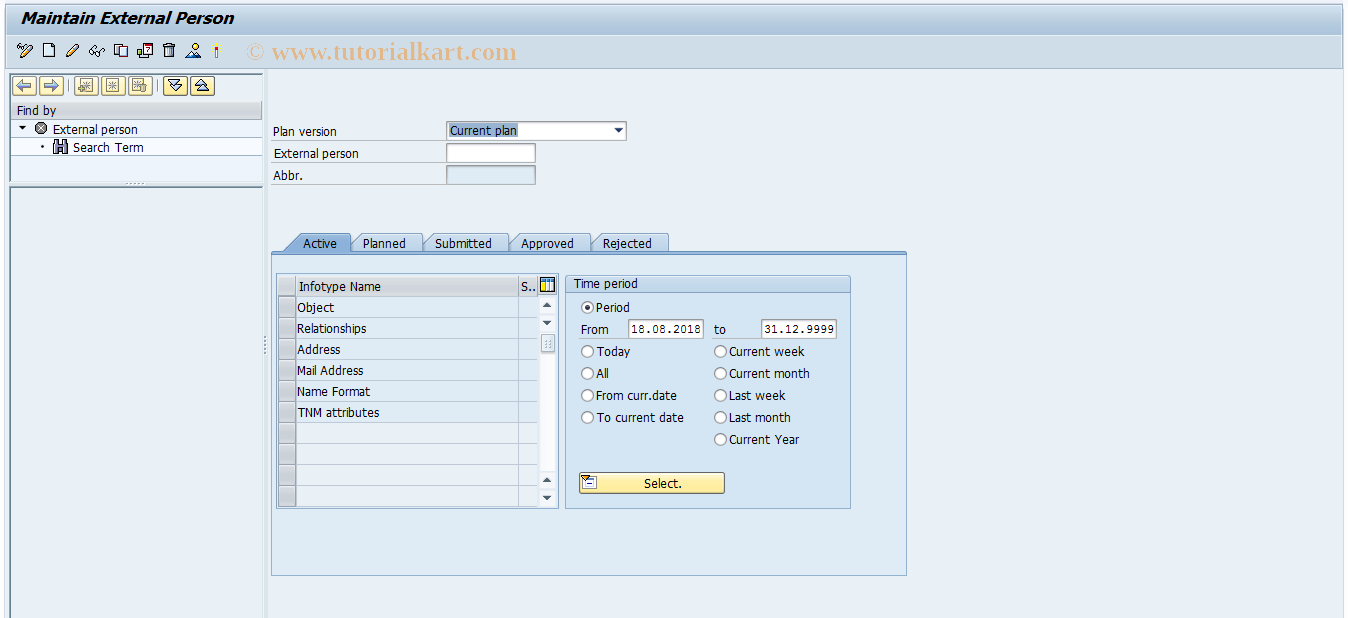Click the collapse all nodes up-arrow icon

[x=202, y=86]
